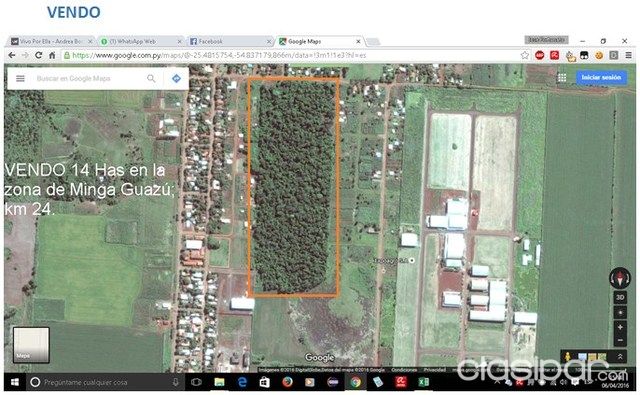Focus the Buscar en Google Maps field
This screenshot has height=395, width=640.
point(88,78)
